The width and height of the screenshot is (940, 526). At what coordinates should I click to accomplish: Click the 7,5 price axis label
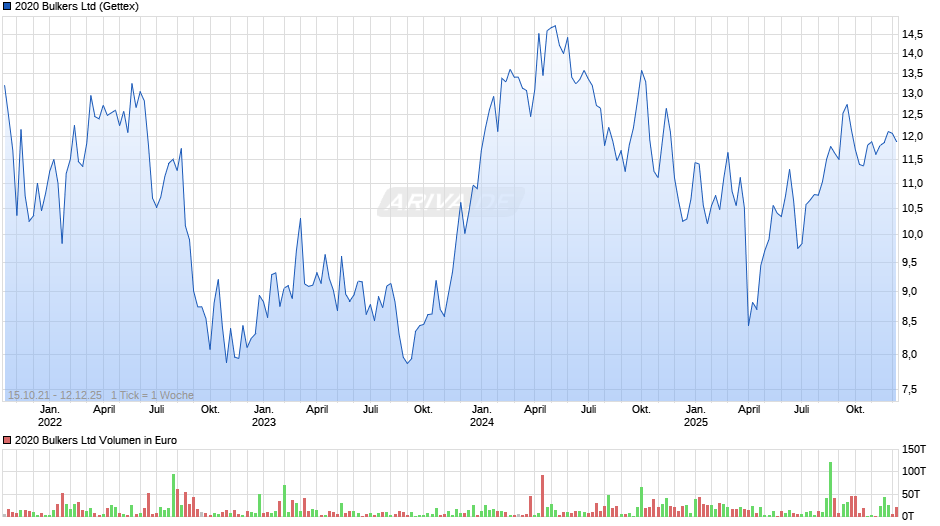point(909,389)
